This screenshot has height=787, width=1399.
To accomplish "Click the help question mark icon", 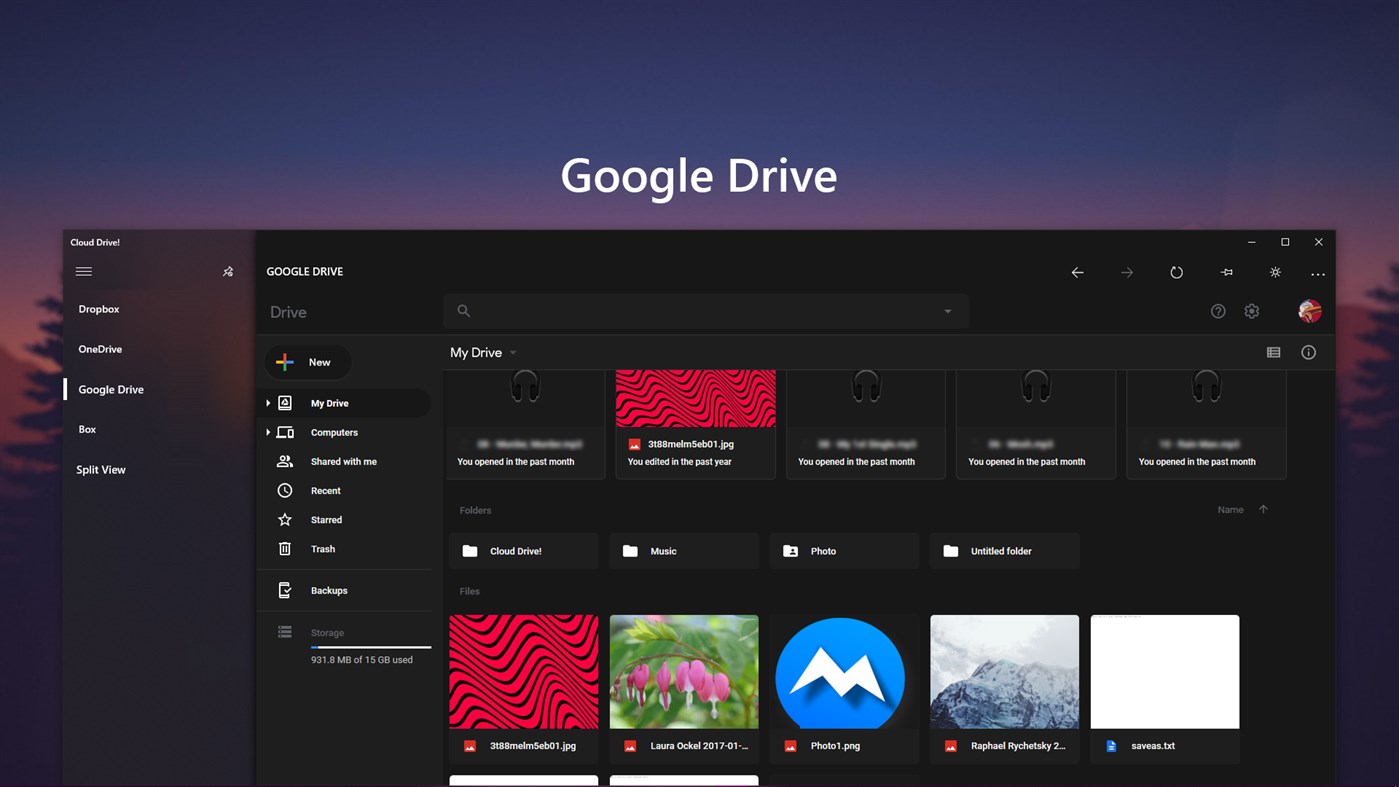I will click(x=1217, y=311).
